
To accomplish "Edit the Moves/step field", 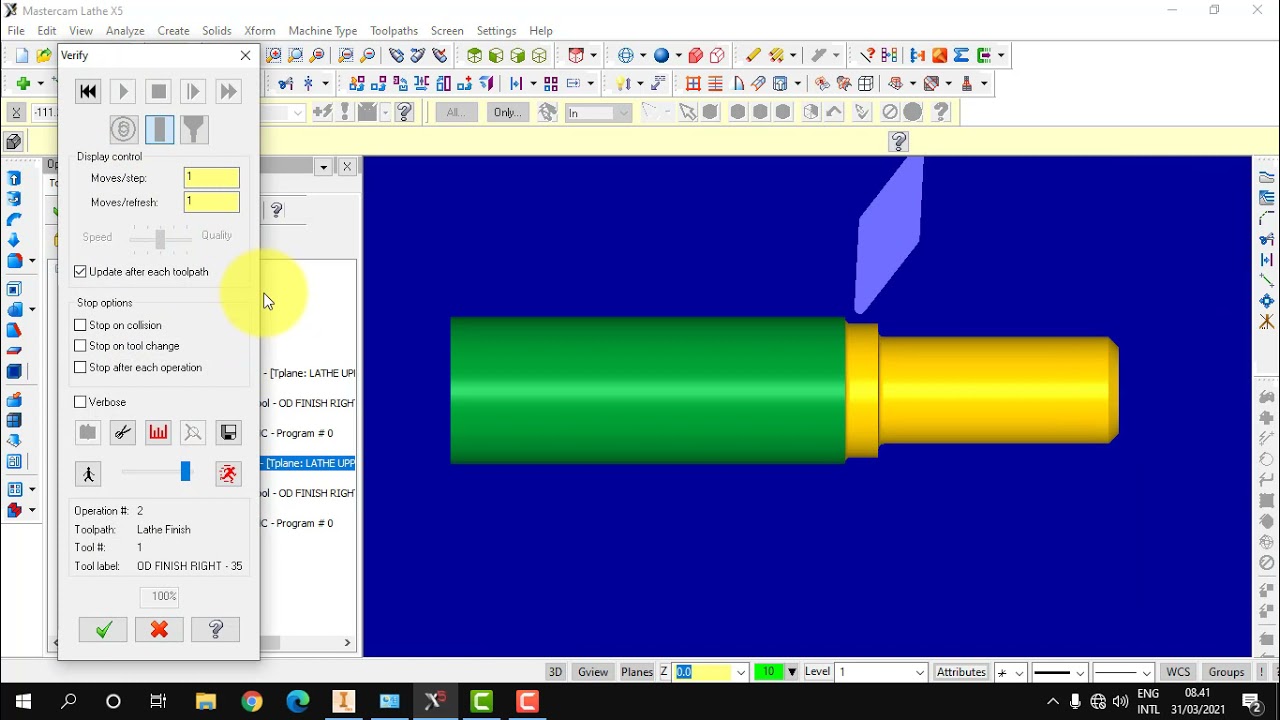I will click(211, 177).
